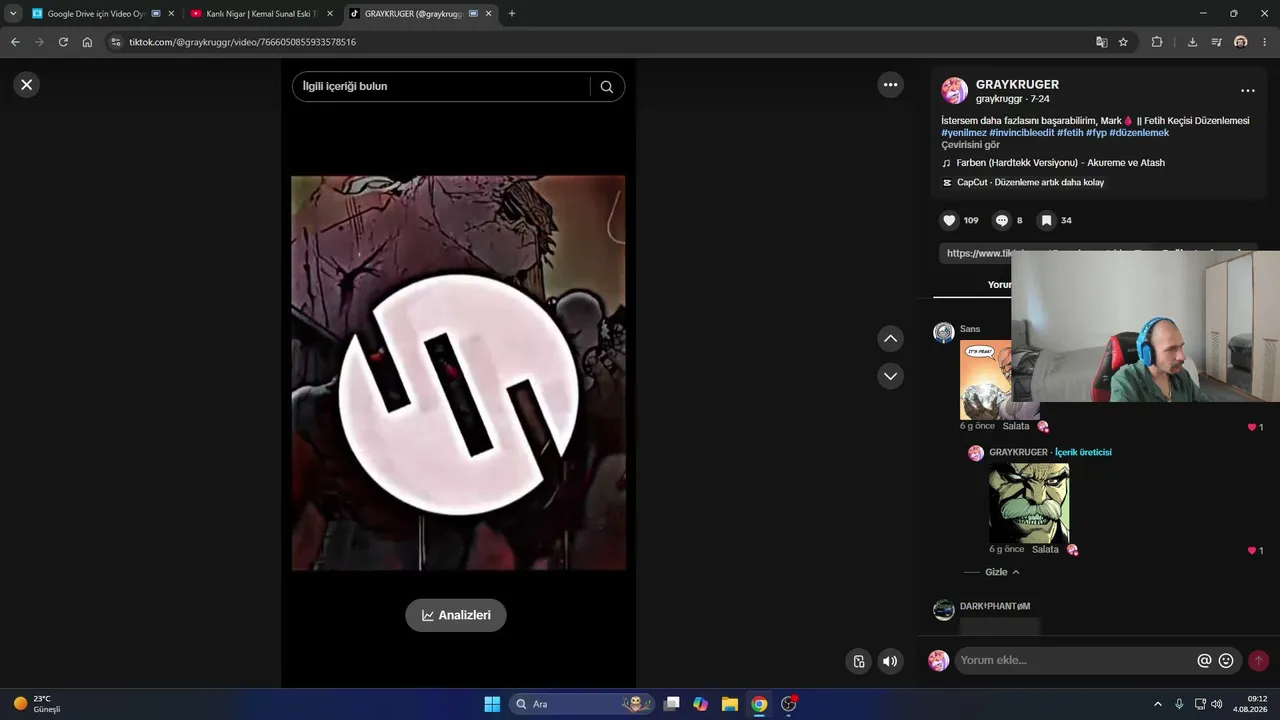Collapse replies with the Gizle button

(x=1002, y=572)
